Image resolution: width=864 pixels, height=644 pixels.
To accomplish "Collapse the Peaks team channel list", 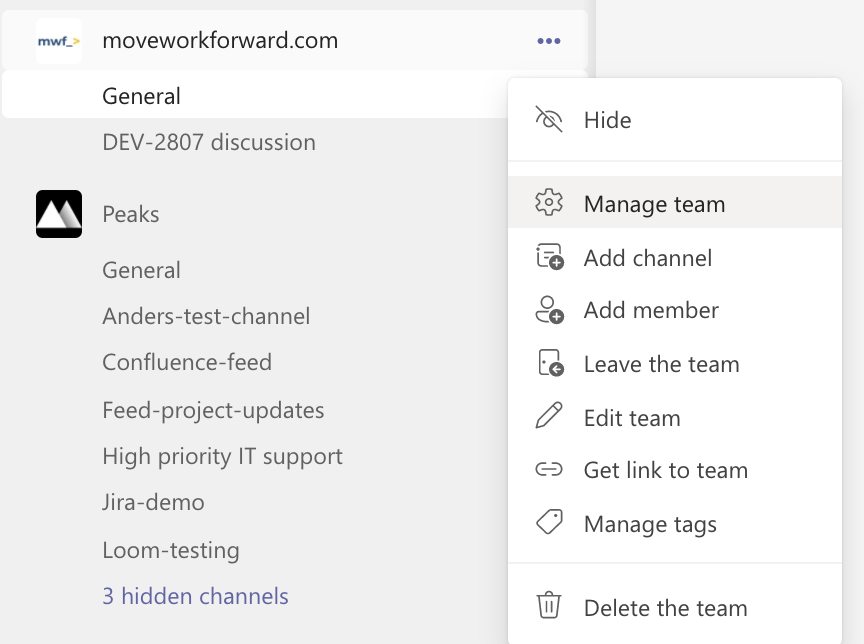I will (x=131, y=214).
